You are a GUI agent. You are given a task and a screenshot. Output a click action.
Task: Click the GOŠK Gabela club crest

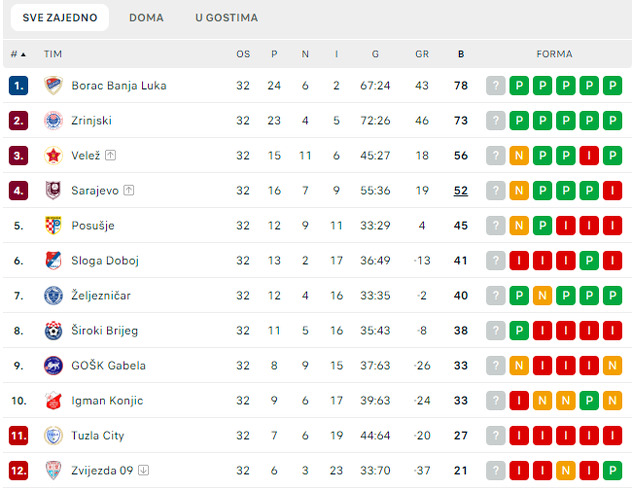(x=53, y=365)
